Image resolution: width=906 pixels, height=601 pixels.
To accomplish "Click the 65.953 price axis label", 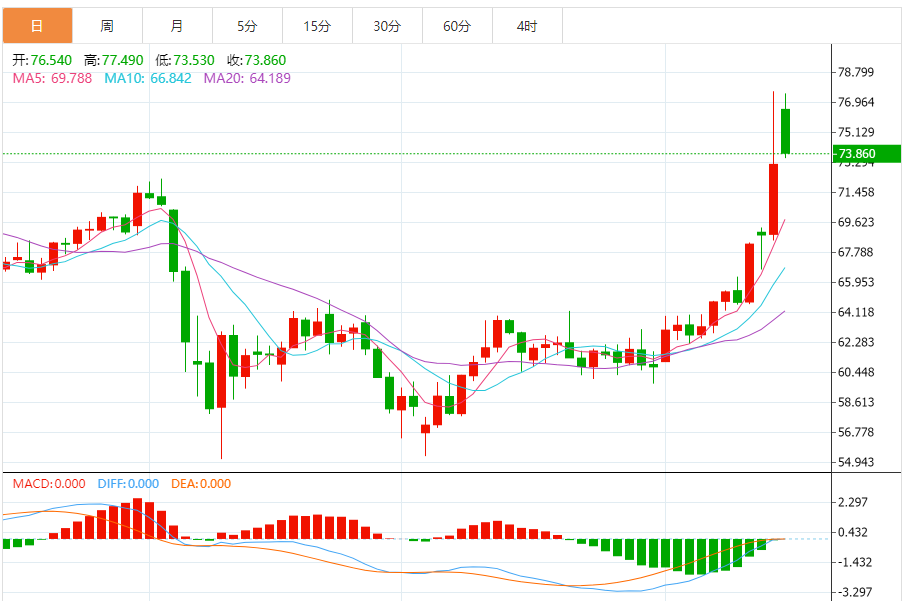I will click(x=856, y=283).
